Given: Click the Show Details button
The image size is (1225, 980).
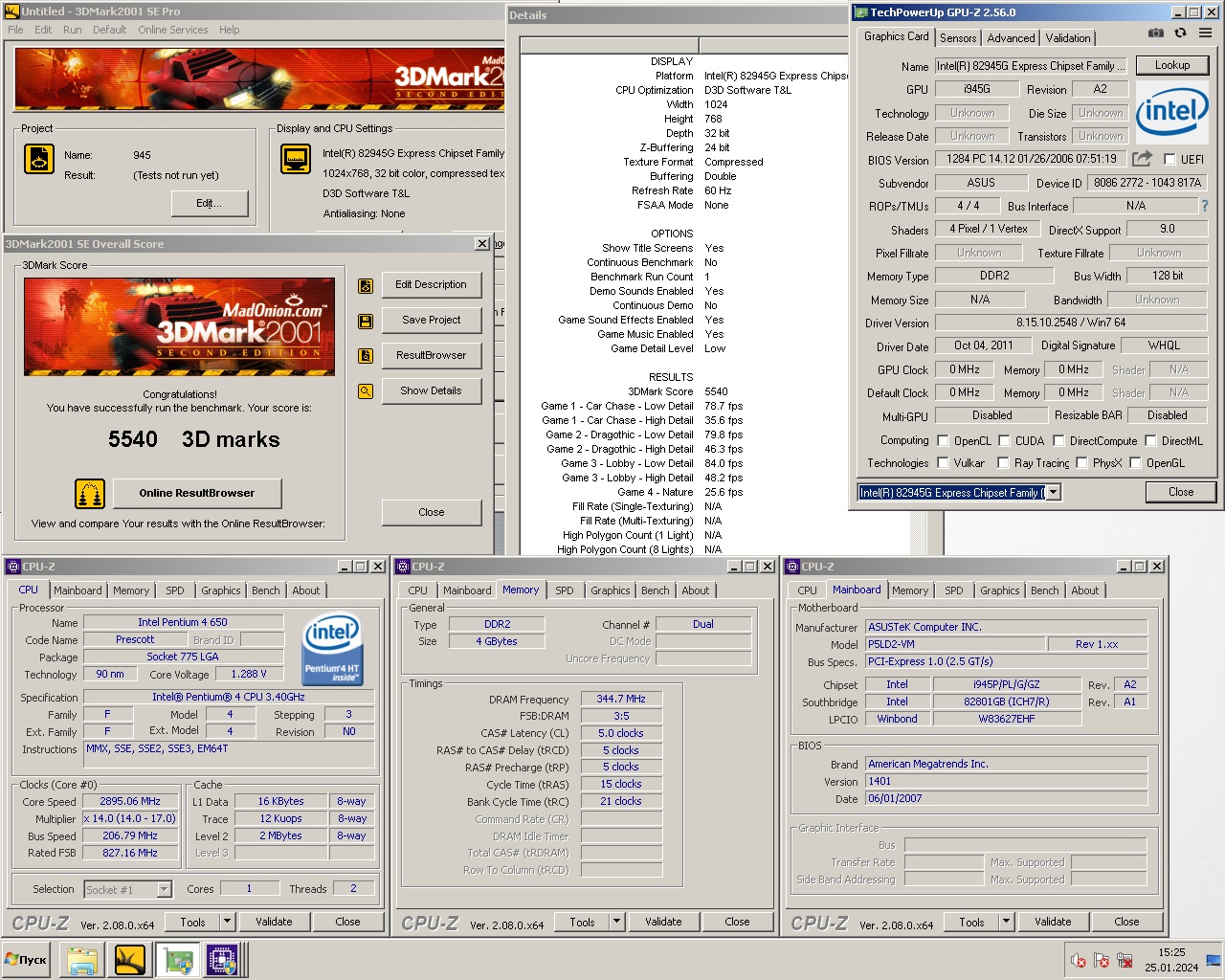Looking at the screenshot, I should [x=431, y=391].
